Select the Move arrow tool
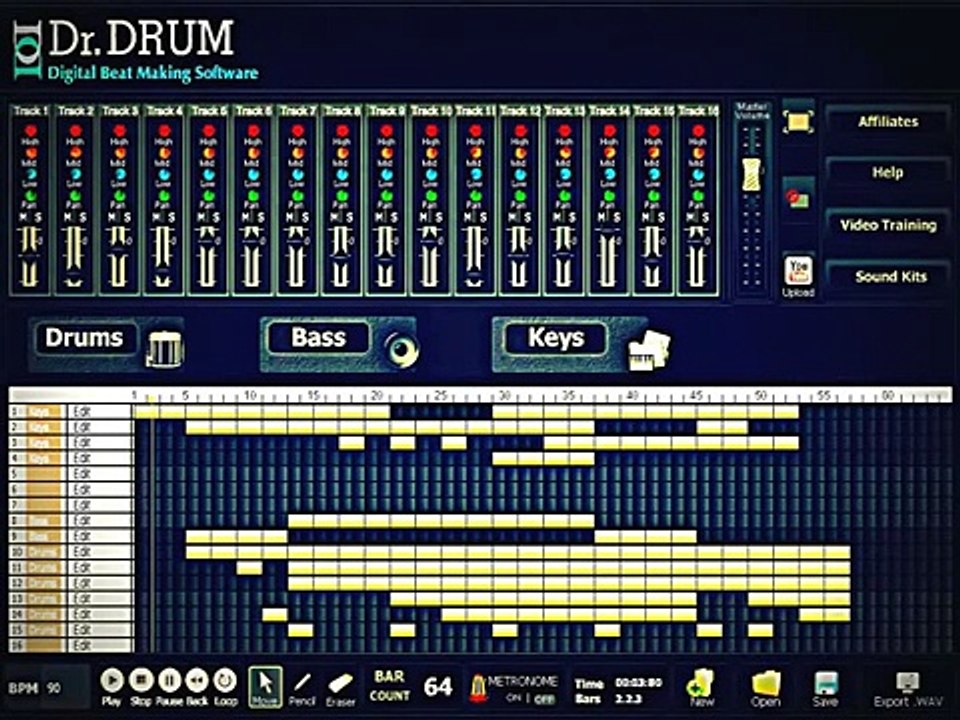 coord(266,686)
